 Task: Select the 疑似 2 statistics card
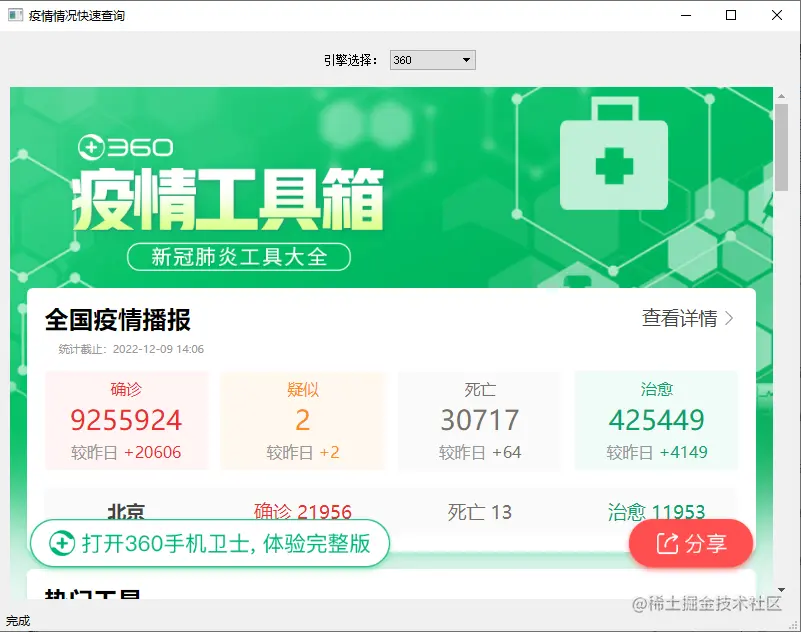click(302, 420)
